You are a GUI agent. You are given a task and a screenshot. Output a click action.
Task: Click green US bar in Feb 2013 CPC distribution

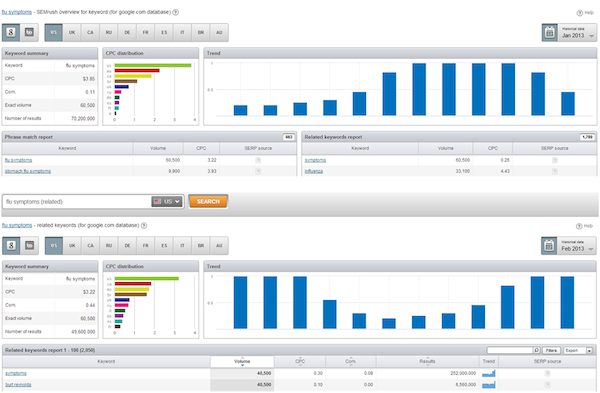click(147, 279)
